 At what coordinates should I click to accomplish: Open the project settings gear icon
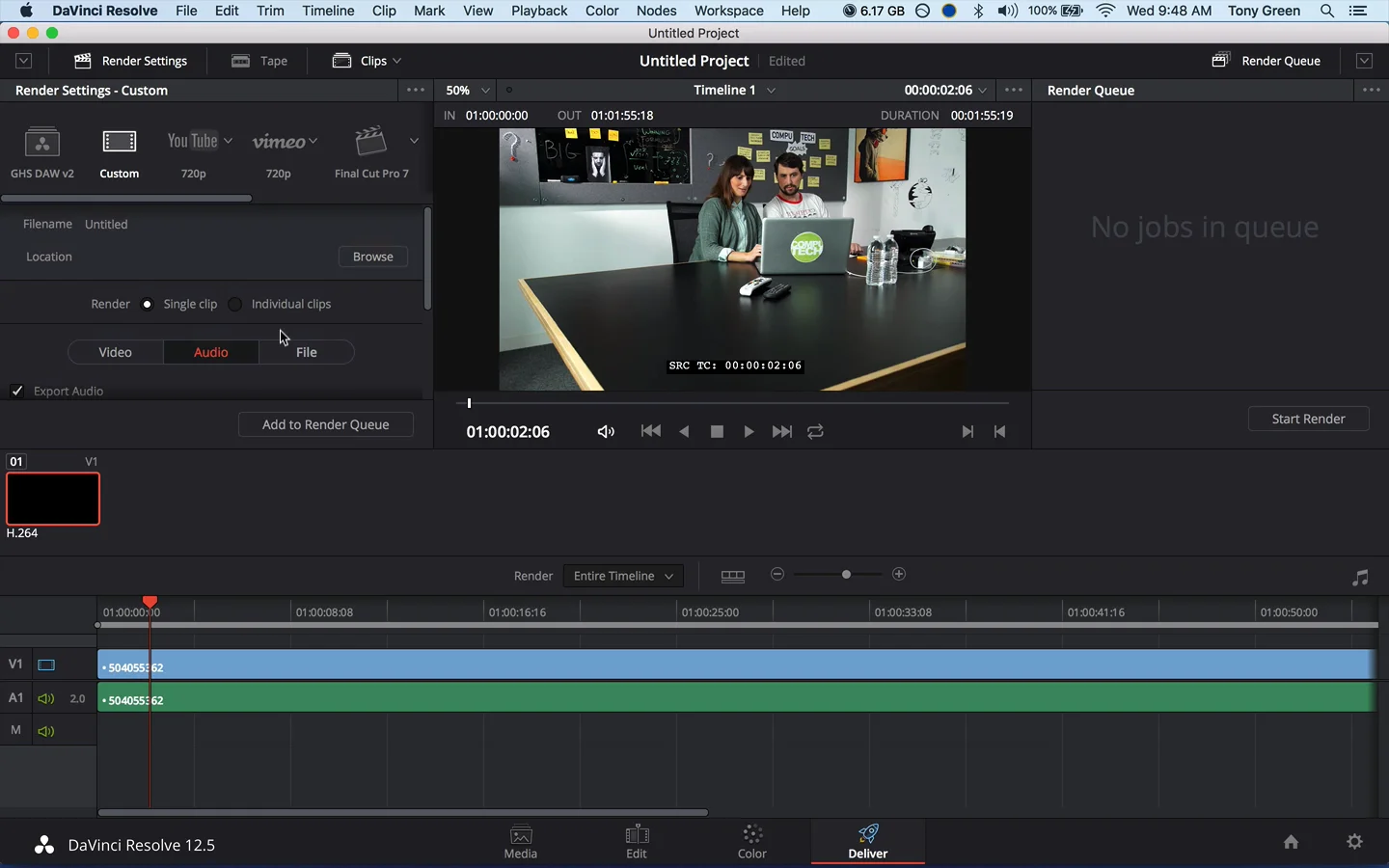click(x=1354, y=842)
